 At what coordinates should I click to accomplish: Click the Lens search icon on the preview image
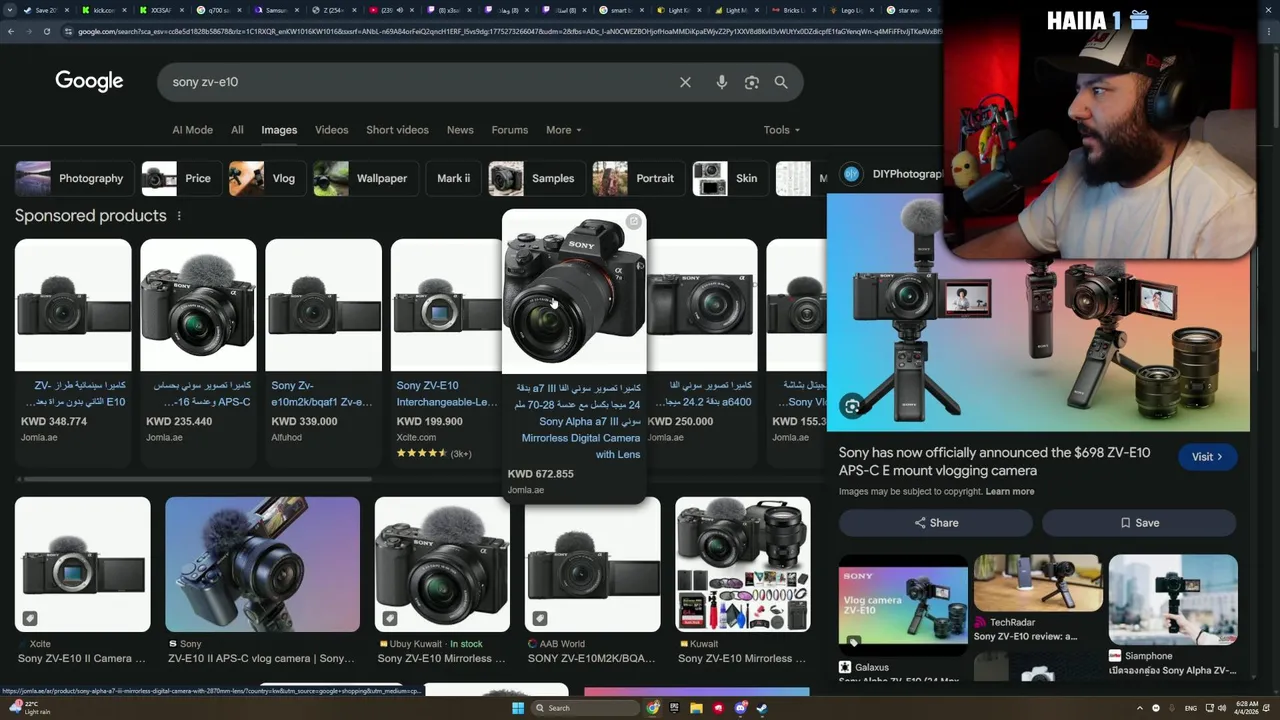click(x=852, y=406)
